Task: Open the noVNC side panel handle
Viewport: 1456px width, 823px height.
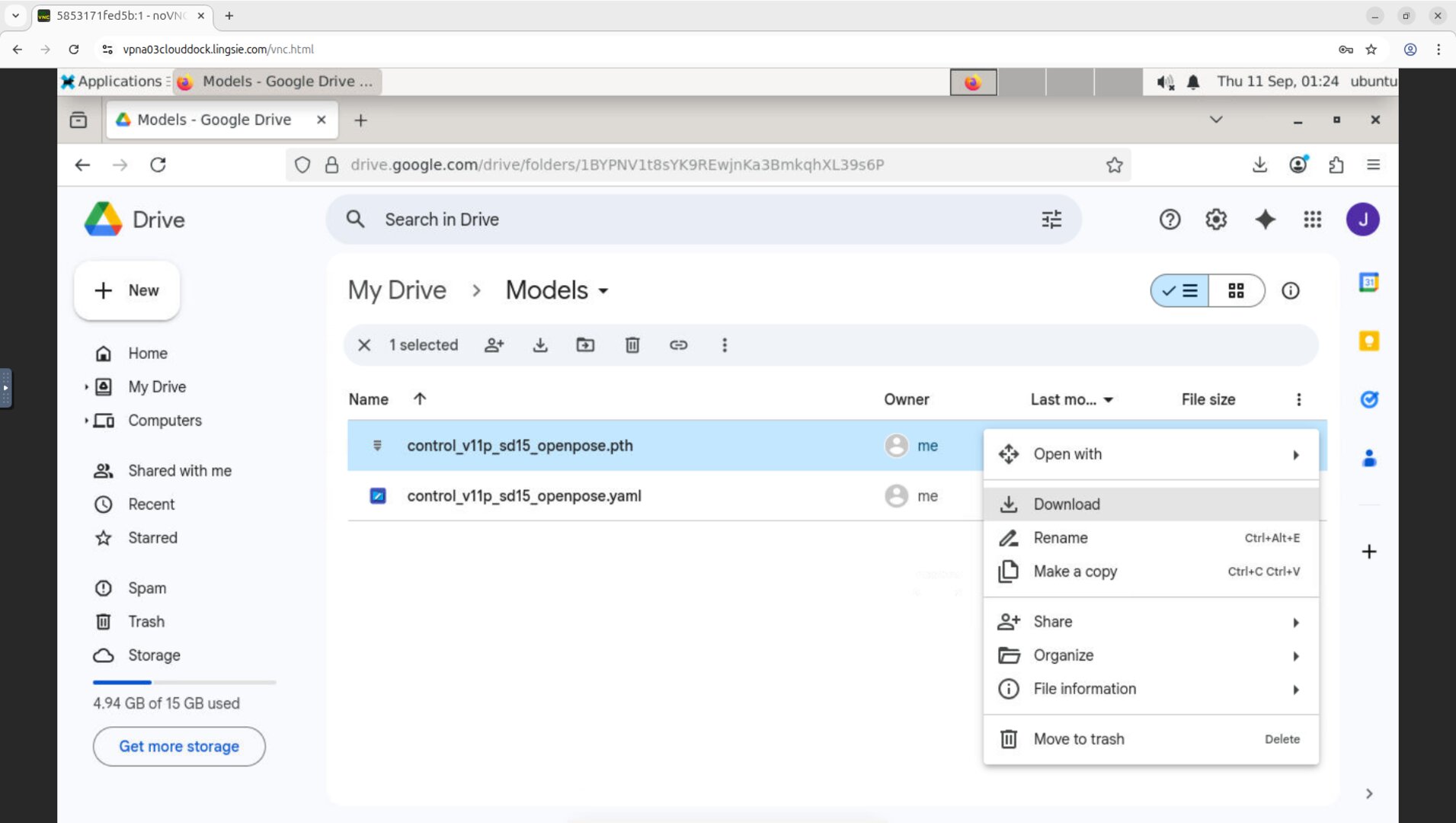Action: [x=6, y=388]
